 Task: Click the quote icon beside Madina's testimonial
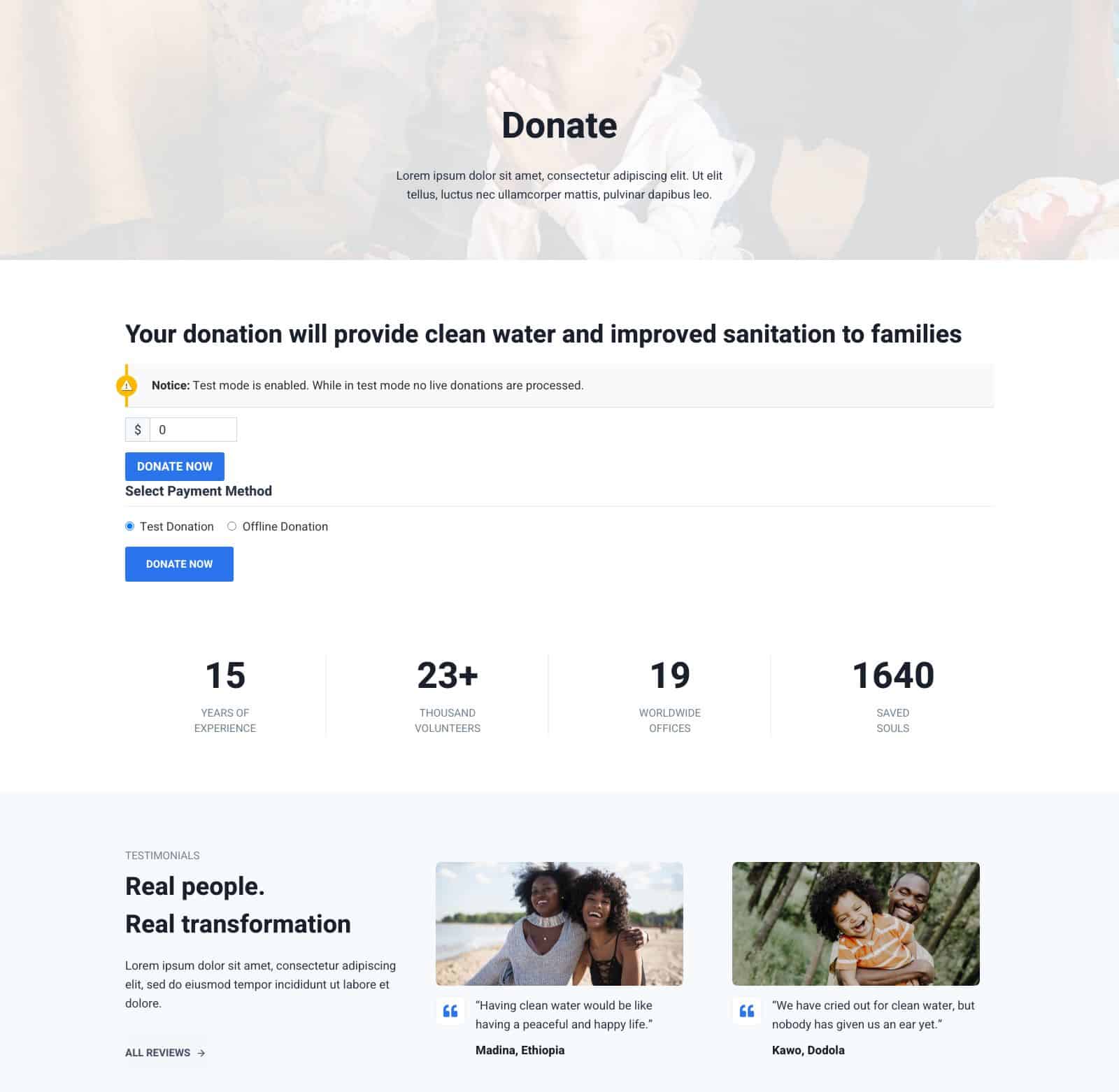coord(450,1011)
